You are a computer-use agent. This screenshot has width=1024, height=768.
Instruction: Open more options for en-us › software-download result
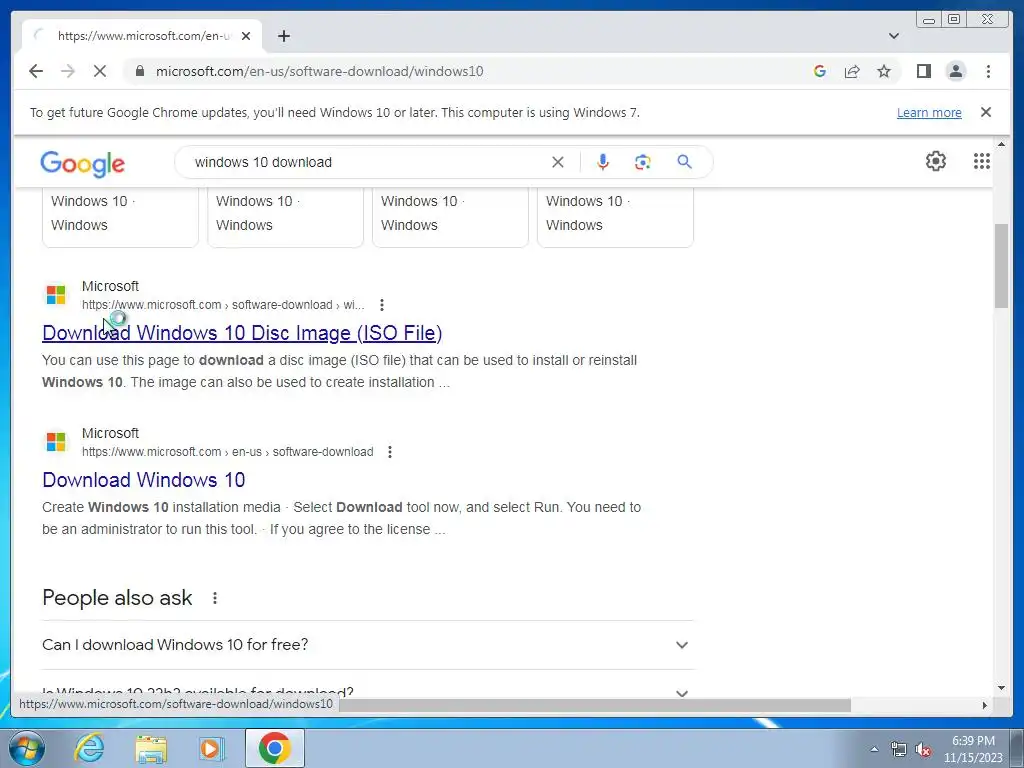coord(389,452)
